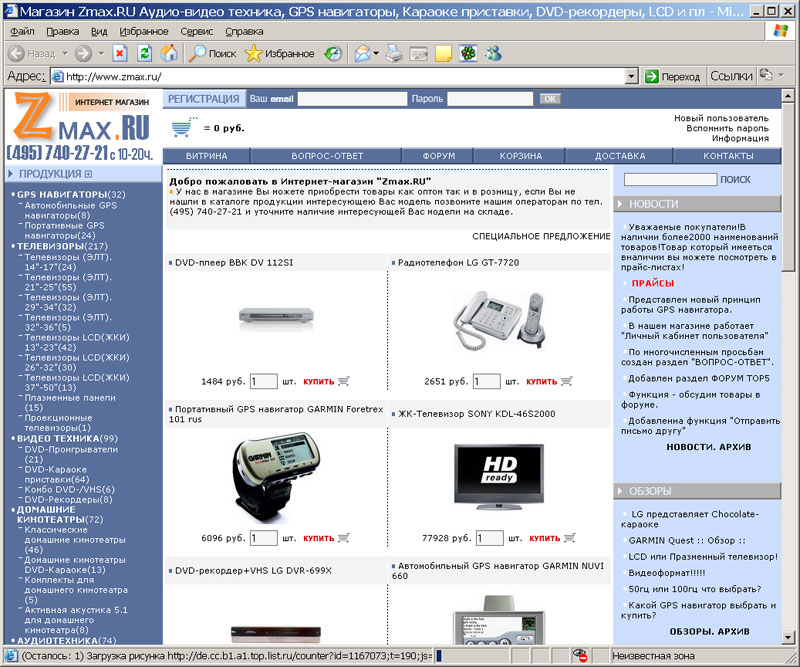Open the Вид menu
This screenshot has width=800, height=667.
pyautogui.click(x=99, y=32)
